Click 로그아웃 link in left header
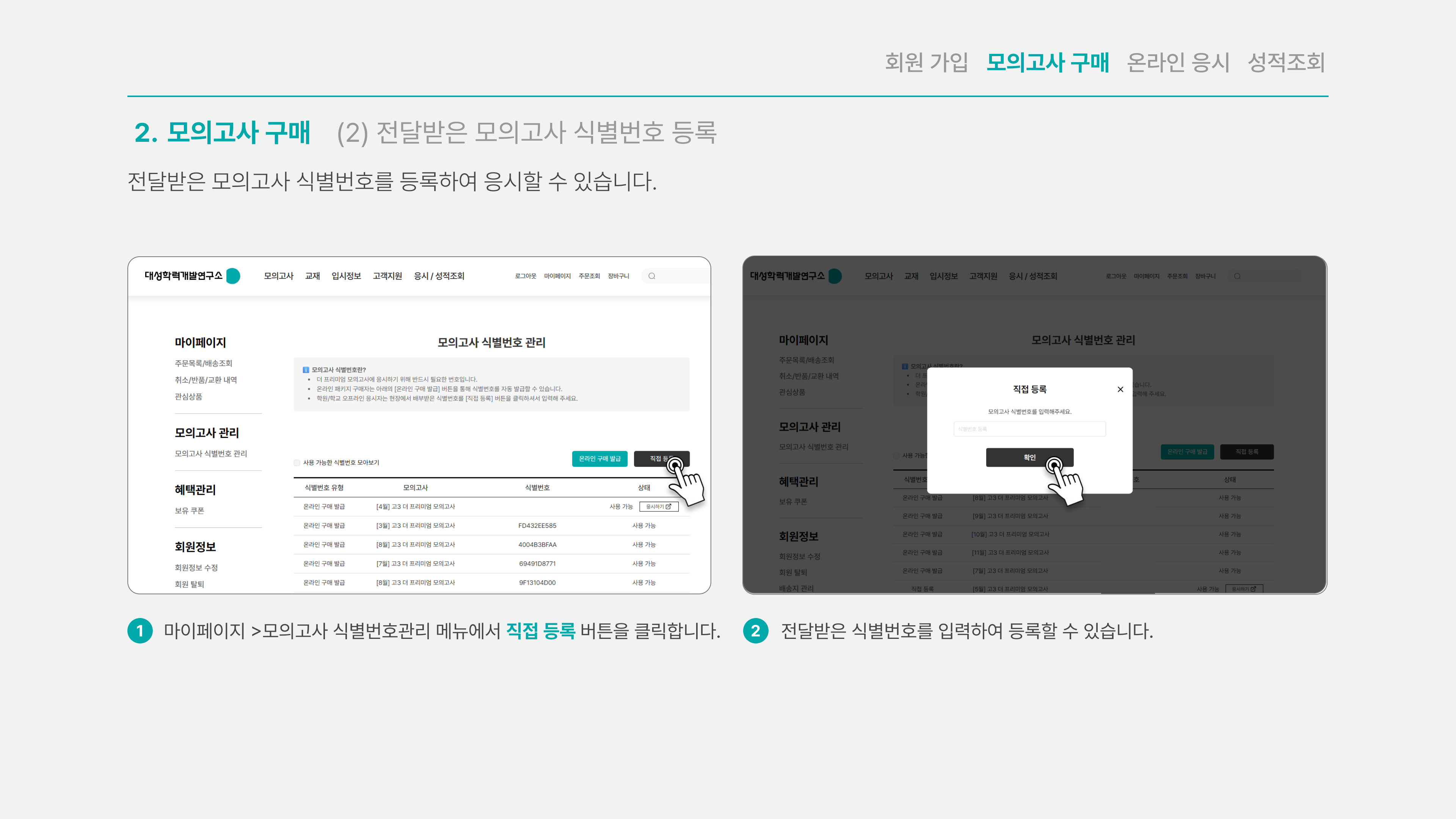 526,276
